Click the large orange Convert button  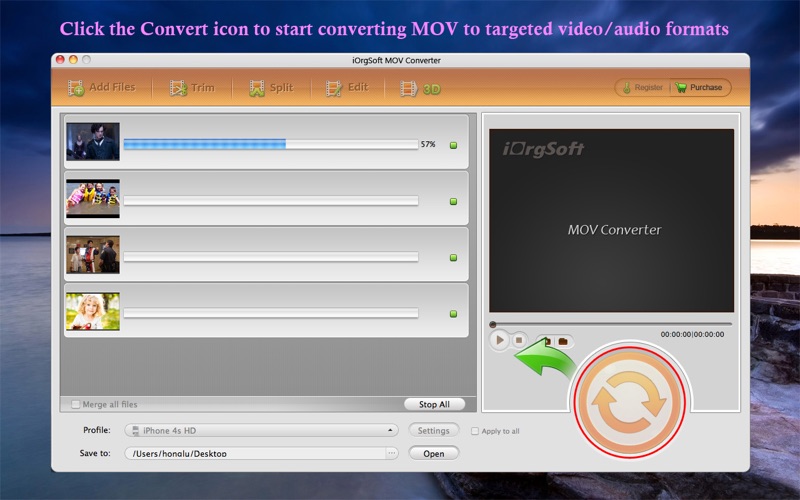point(630,402)
